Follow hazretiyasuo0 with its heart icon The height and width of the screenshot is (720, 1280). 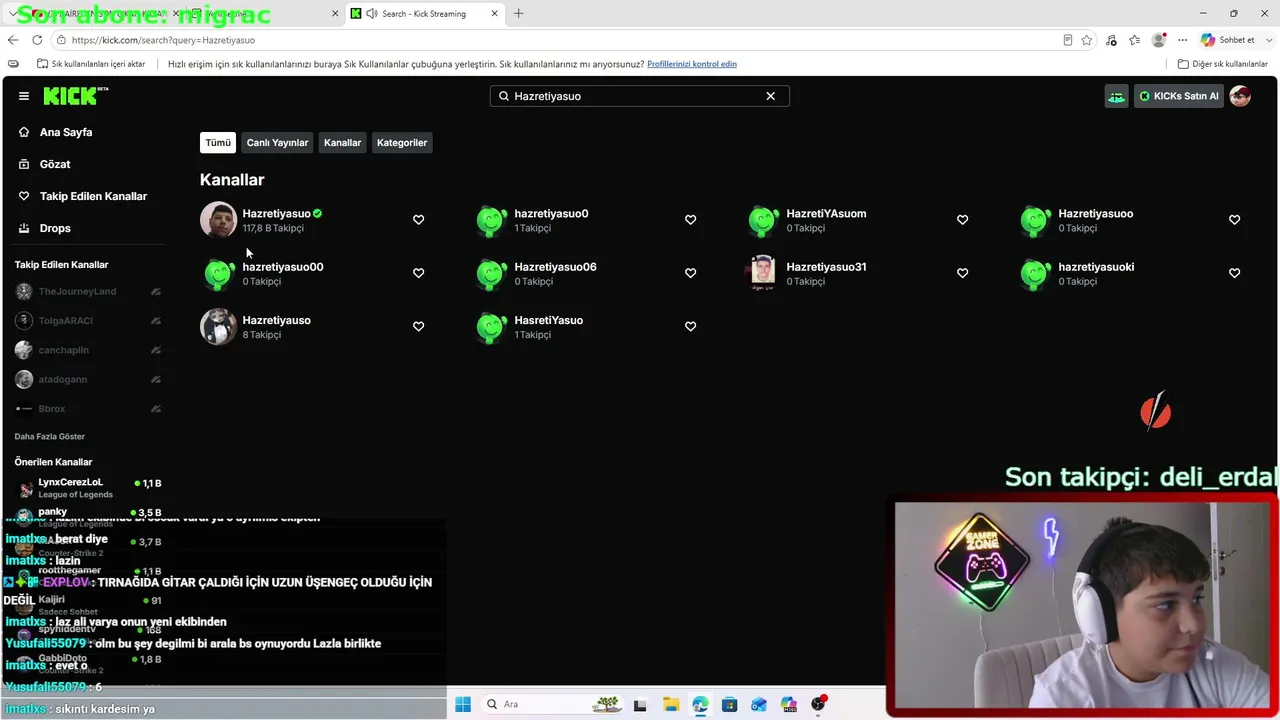[x=690, y=220]
